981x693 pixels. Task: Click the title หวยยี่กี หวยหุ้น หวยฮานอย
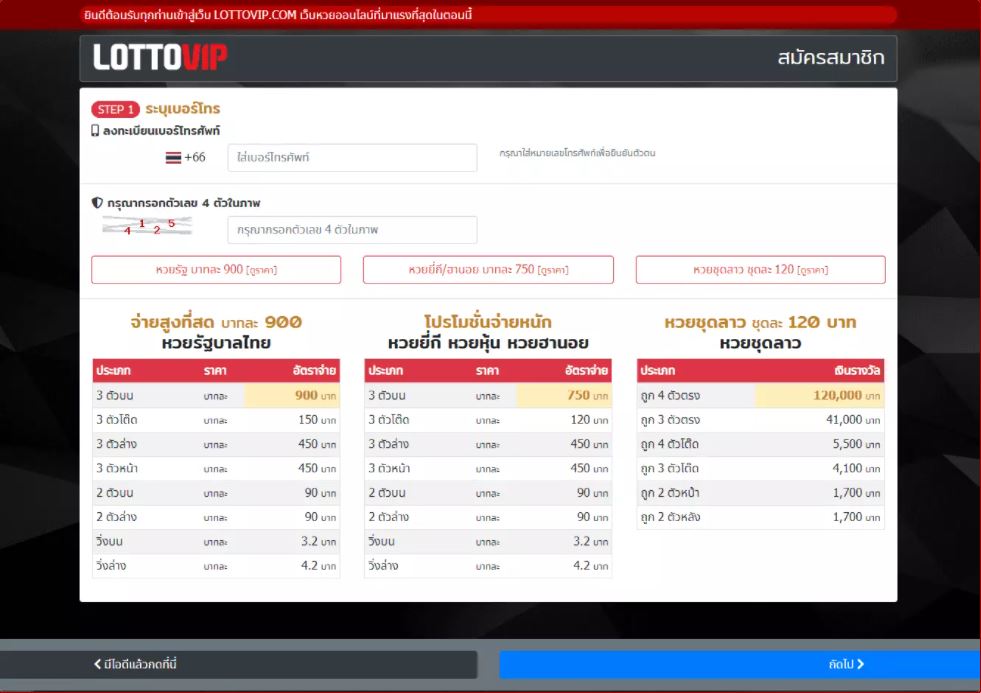488,343
